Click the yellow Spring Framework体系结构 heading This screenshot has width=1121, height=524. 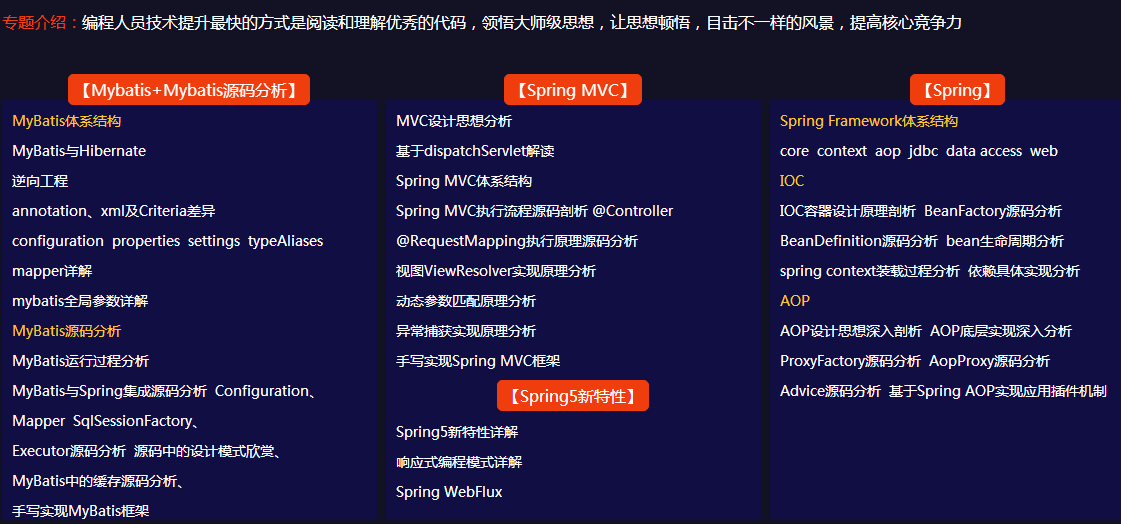point(869,122)
